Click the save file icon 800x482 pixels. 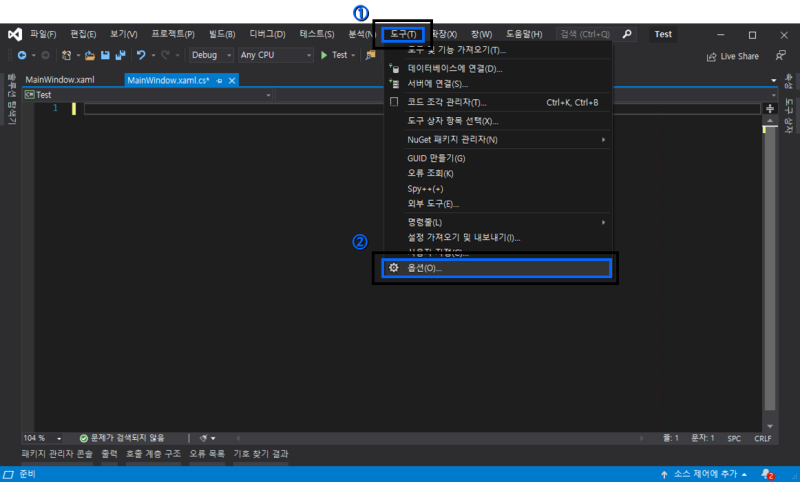click(x=105, y=55)
